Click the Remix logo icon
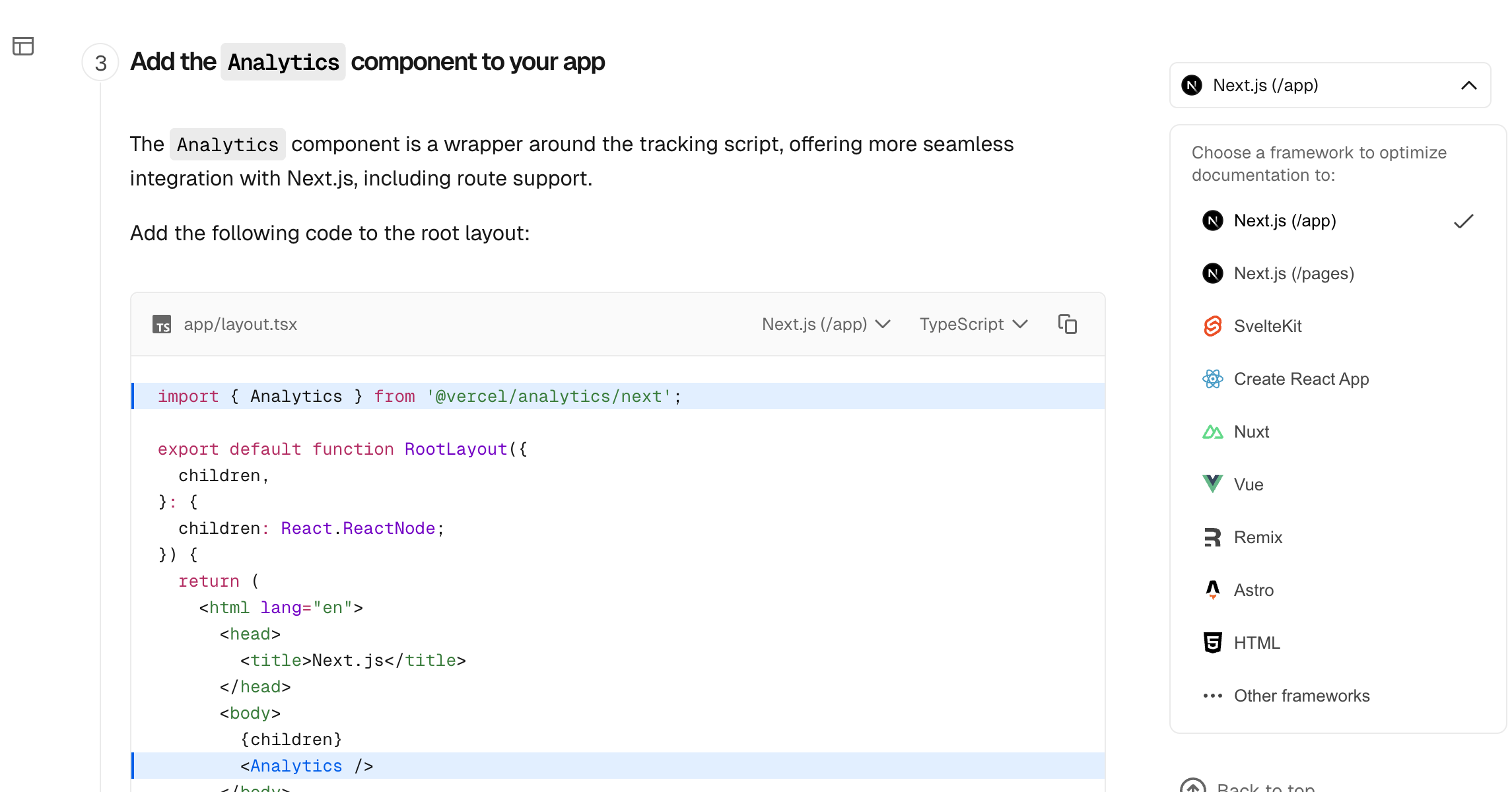Screen dimensions: 1512x792 coord(1212,537)
